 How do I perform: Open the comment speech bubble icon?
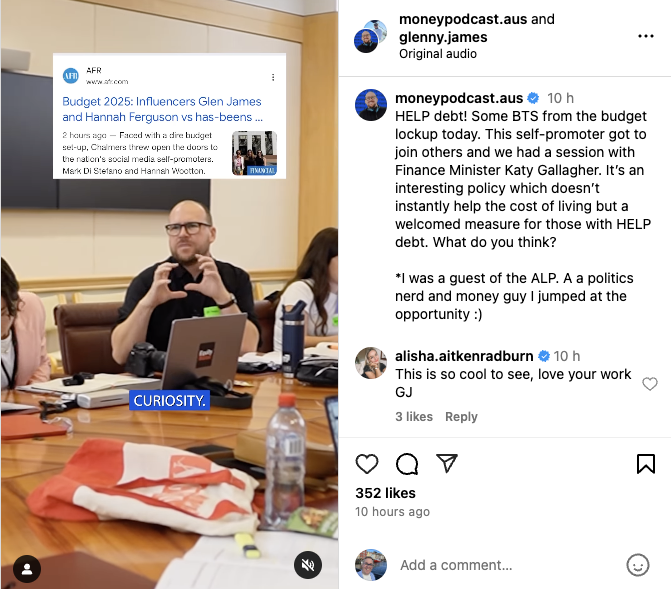[x=407, y=464]
